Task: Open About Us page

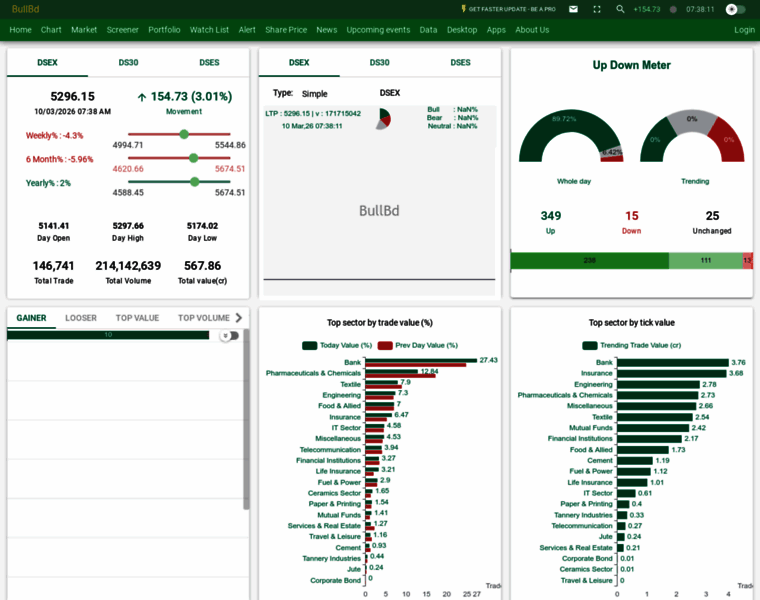Action: click(x=532, y=30)
